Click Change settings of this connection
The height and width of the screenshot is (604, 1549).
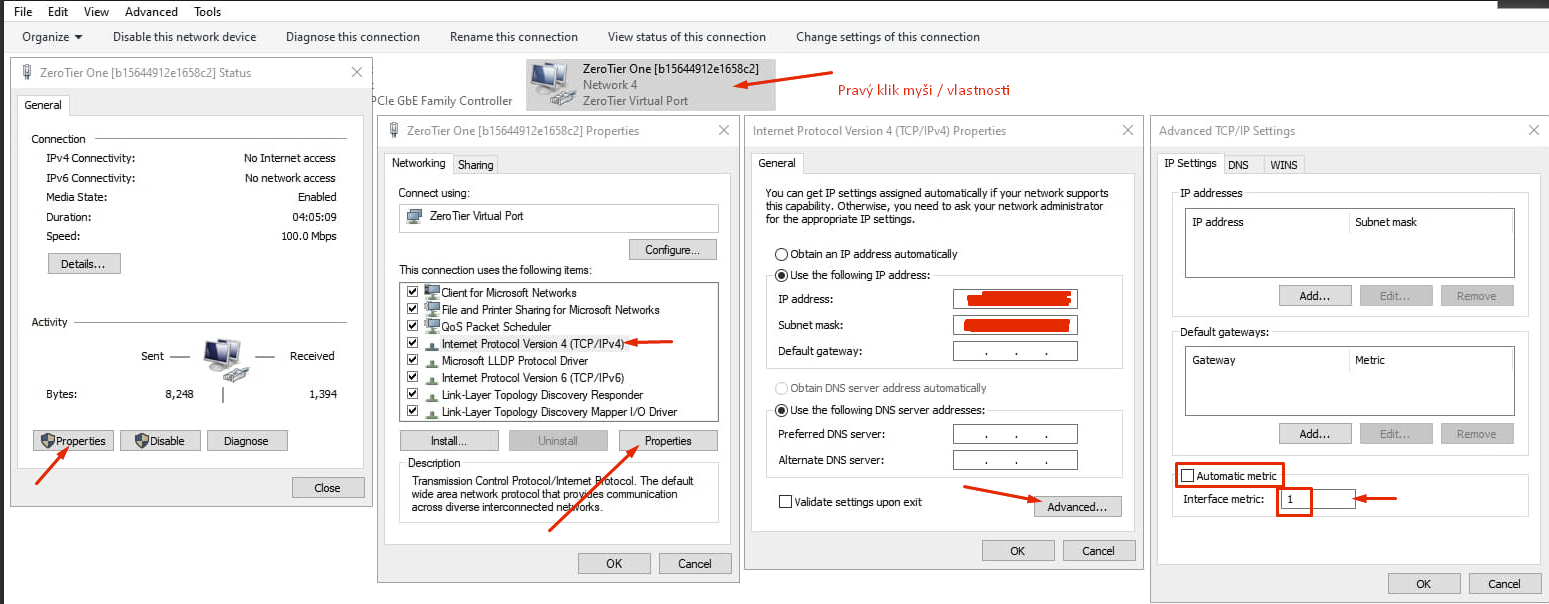point(888,37)
